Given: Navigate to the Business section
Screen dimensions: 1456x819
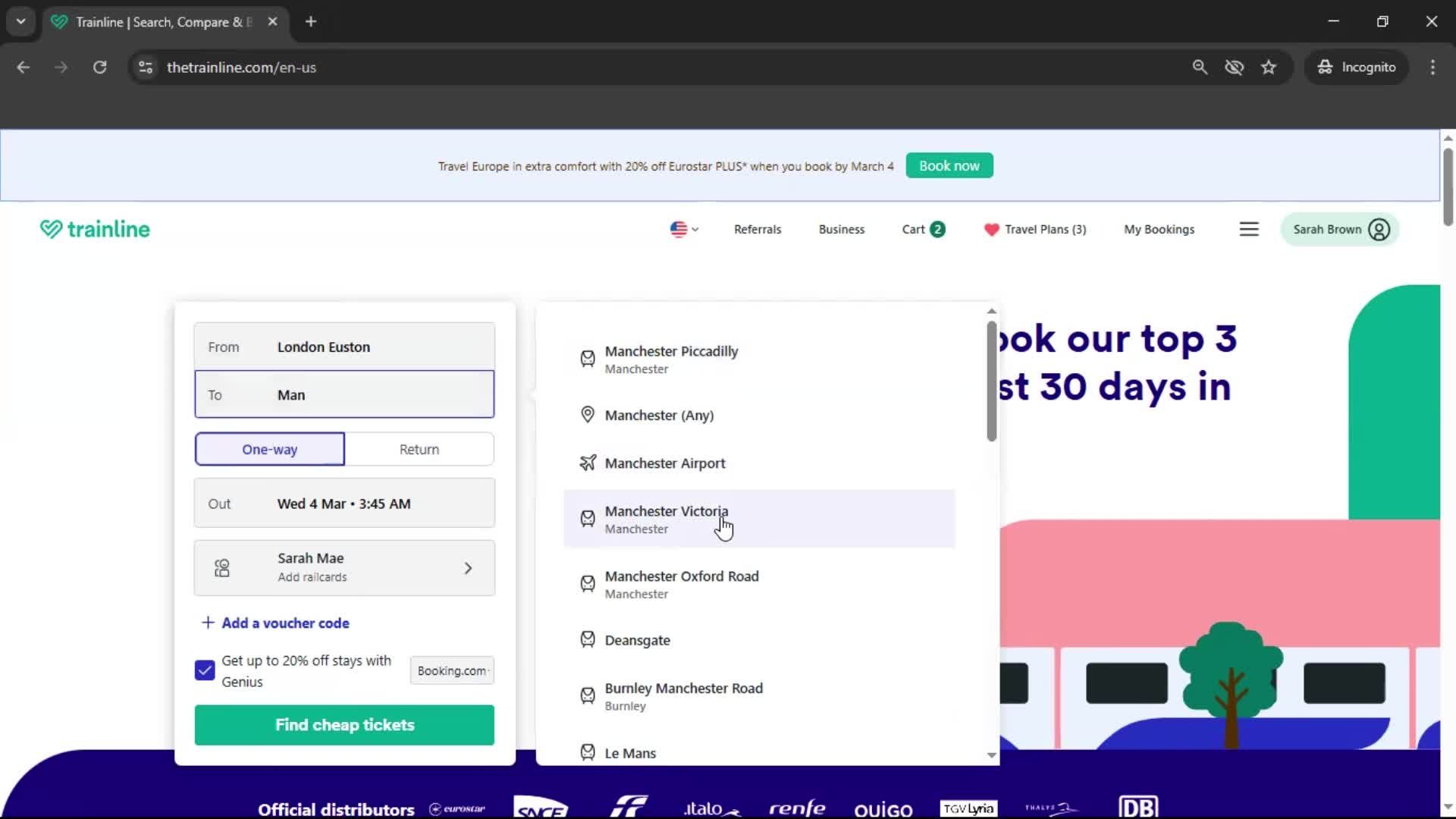Looking at the screenshot, I should pyautogui.click(x=841, y=229).
